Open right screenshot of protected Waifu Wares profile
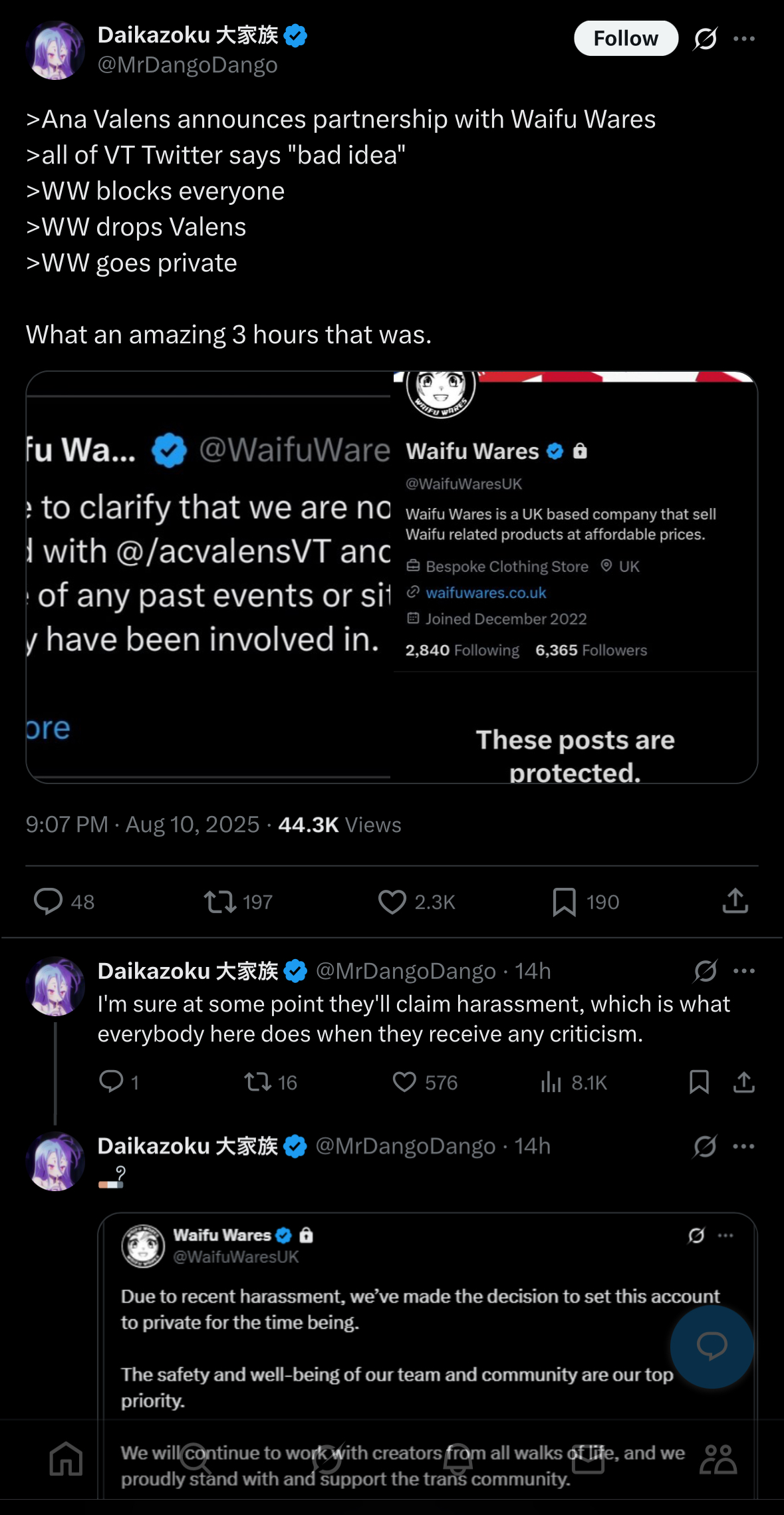 tap(575, 577)
